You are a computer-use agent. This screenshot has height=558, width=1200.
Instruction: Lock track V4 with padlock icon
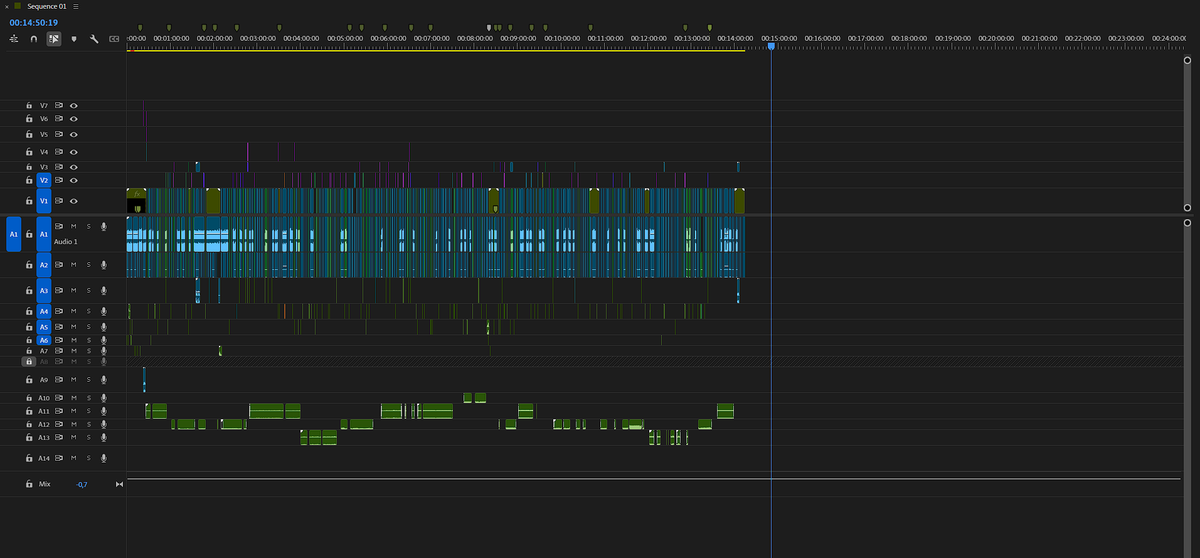[x=29, y=152]
